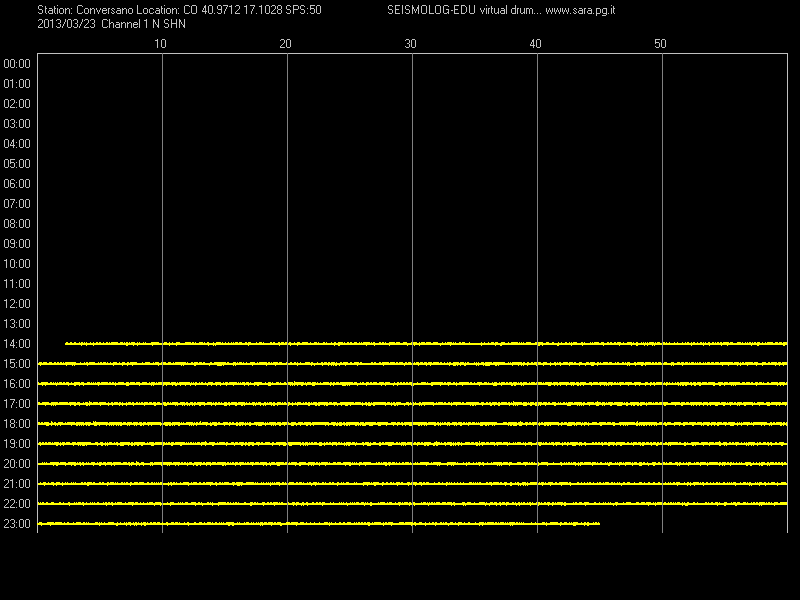Click the 40 minute axis label

(535, 44)
